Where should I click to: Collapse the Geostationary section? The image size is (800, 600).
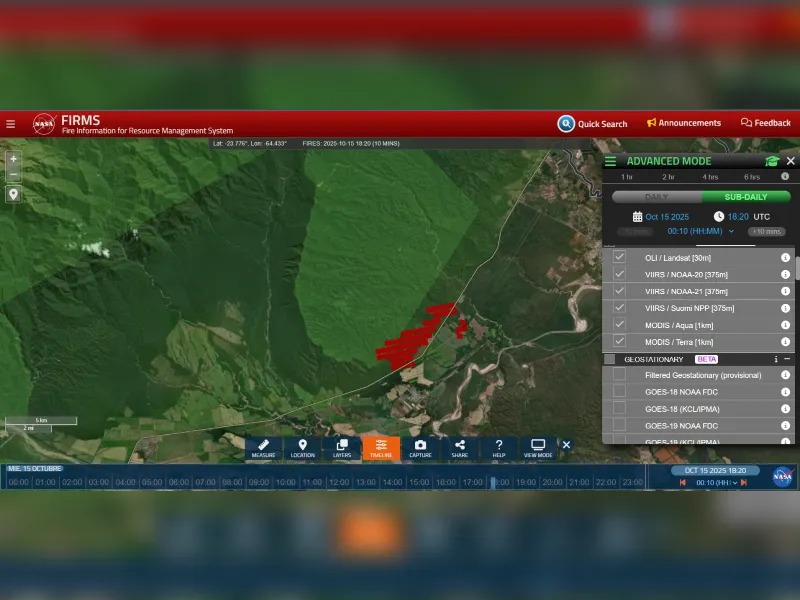[x=787, y=359]
